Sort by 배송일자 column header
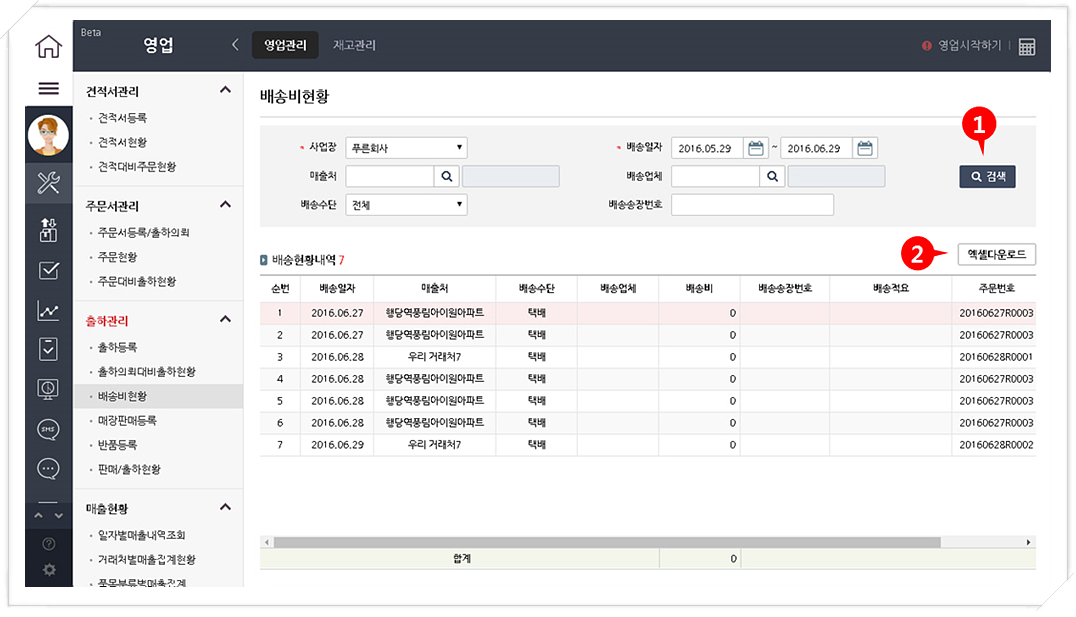This screenshot has height=617, width=1076. [337, 288]
